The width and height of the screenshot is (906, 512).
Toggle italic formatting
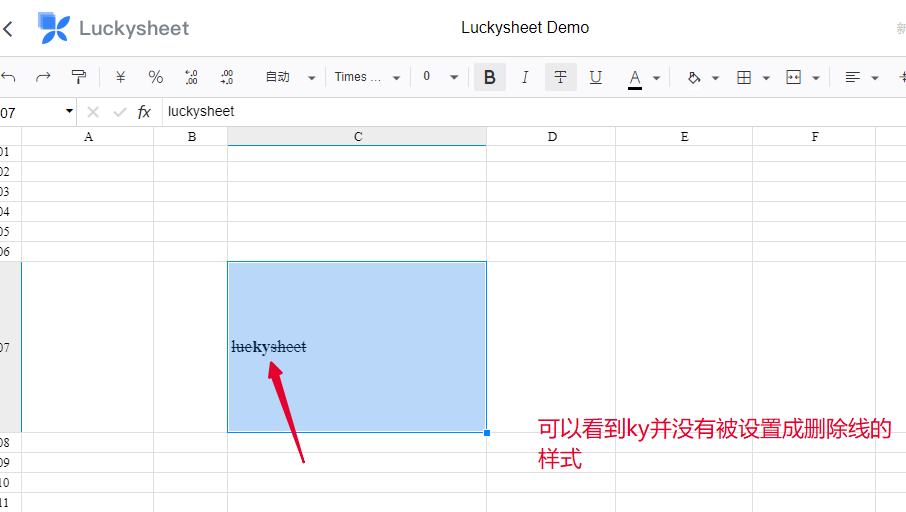click(x=525, y=77)
